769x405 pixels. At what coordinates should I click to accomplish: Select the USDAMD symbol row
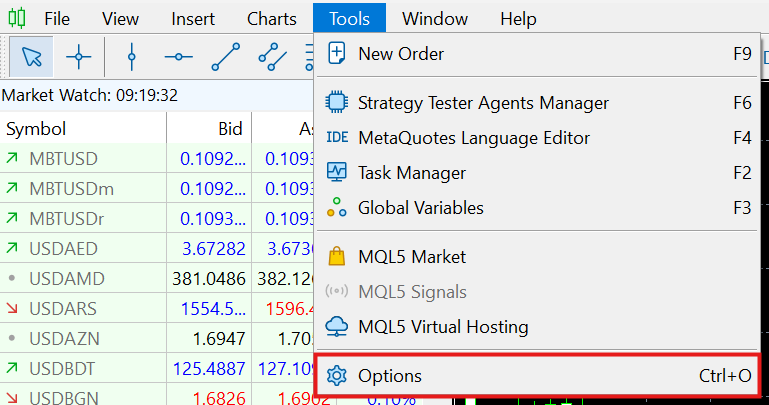coord(156,278)
